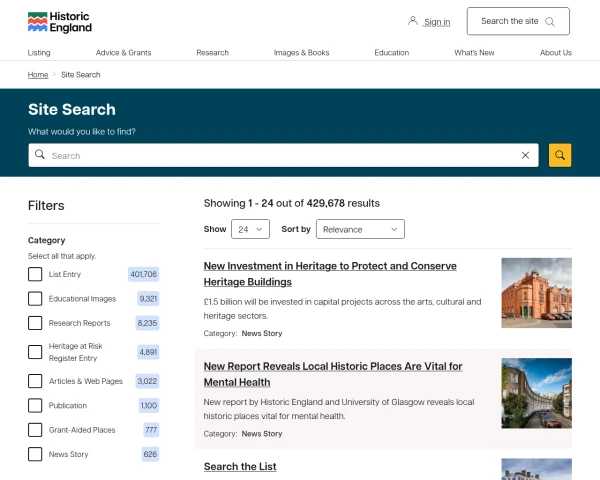Click the Historic England logo
600x480 pixels.
coord(59,22)
